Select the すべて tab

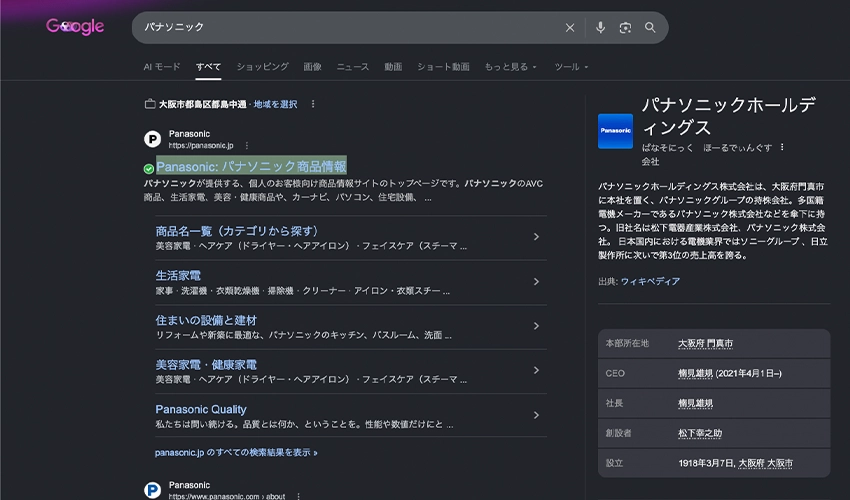208,67
